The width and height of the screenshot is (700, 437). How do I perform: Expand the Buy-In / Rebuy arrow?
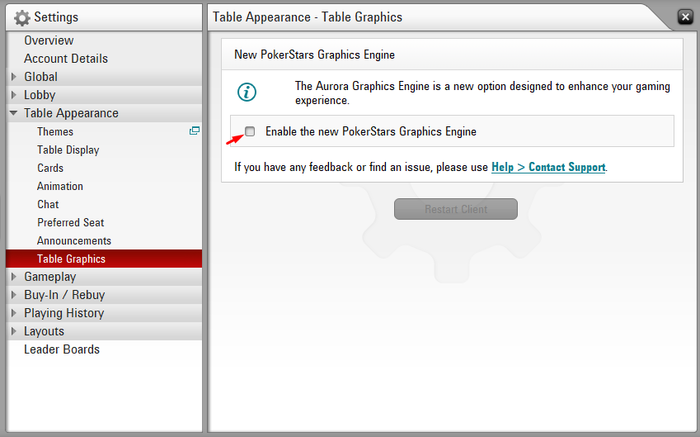14,295
